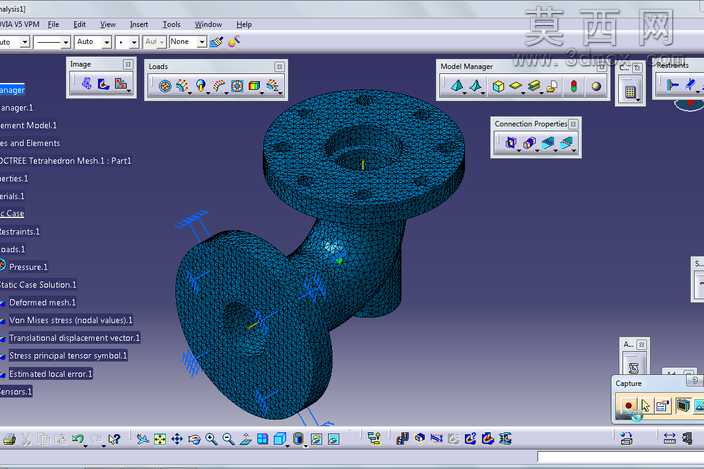Viewport: 704px width, 469px height.
Task: Activate the Pan view tool
Action: click(x=177, y=439)
